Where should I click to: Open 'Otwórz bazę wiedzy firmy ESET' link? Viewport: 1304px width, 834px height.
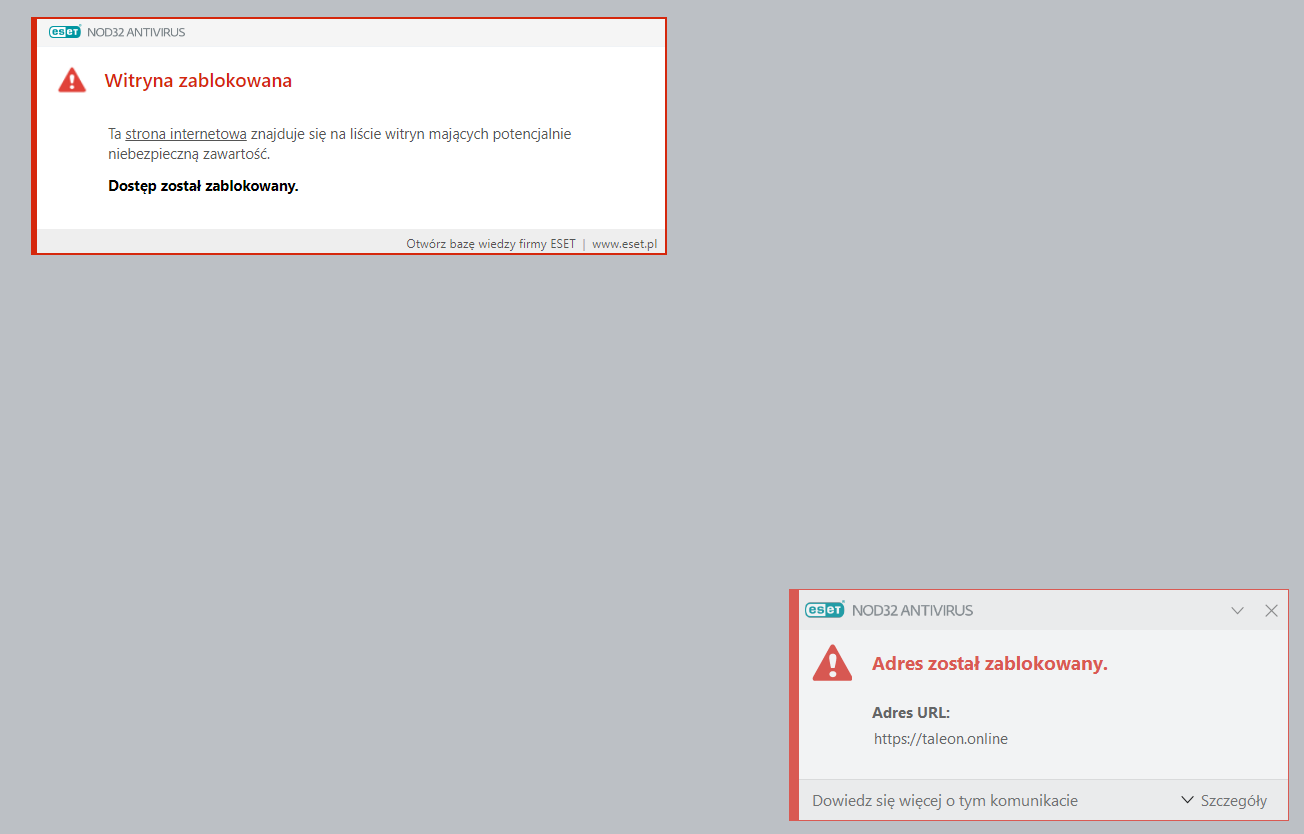pyautogui.click(x=490, y=243)
